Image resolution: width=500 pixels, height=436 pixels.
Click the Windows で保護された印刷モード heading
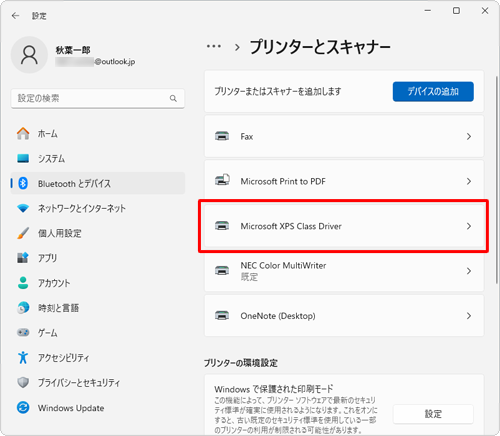(274, 389)
